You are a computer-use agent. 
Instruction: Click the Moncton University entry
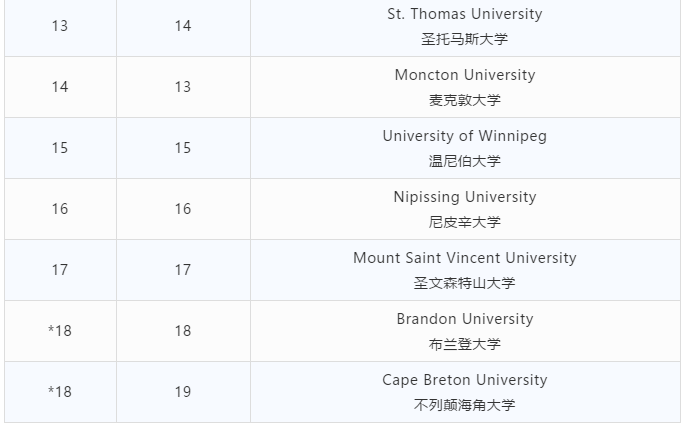click(465, 75)
